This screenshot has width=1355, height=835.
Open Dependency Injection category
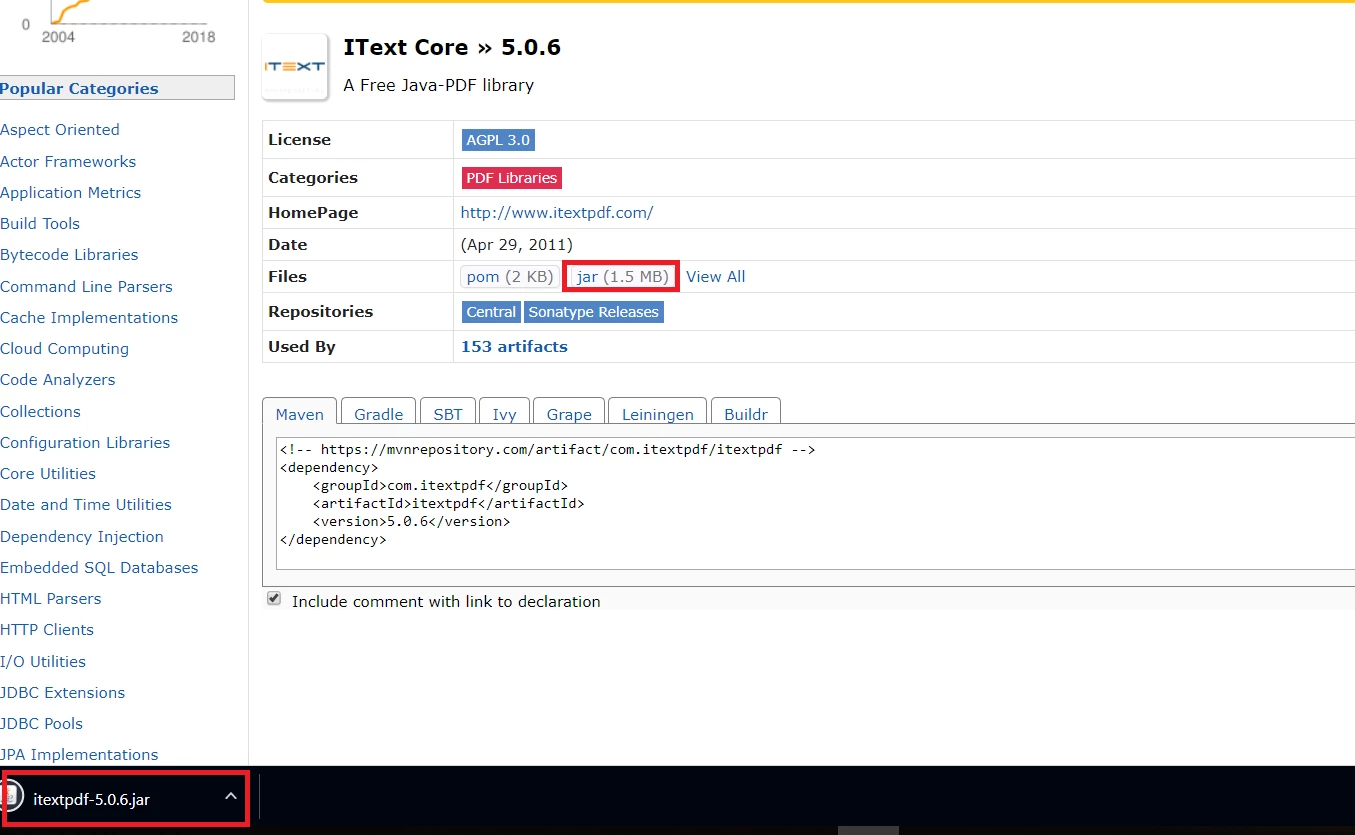pyautogui.click(x=82, y=537)
